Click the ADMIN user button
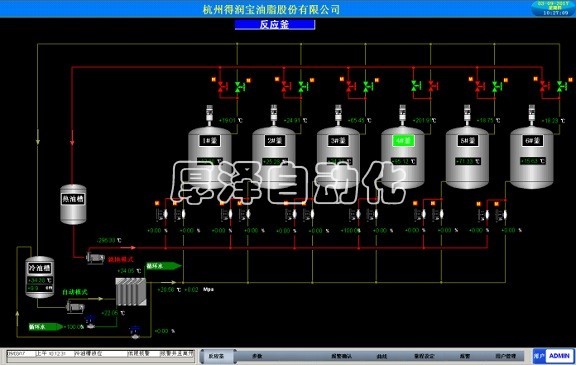This screenshot has width=576, height=365. (x=559, y=355)
